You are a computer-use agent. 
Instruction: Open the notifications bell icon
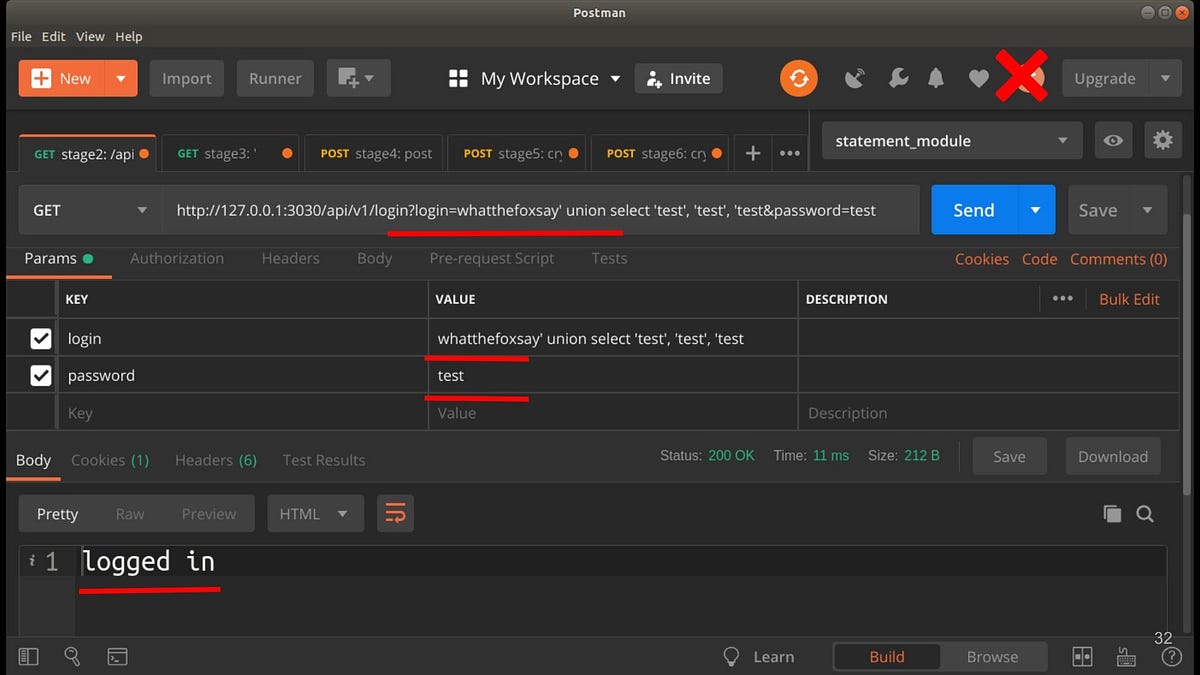(936, 78)
